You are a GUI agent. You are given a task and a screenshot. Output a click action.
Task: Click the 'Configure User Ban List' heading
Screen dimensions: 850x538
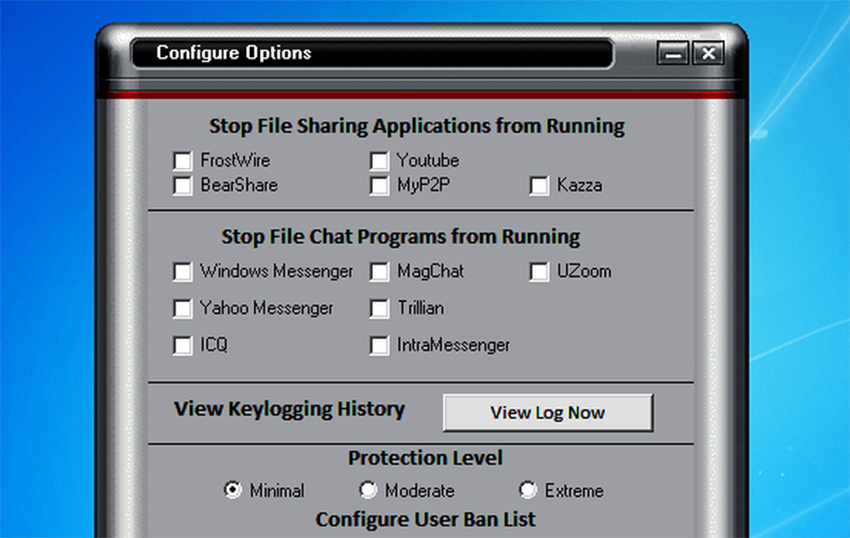tap(426, 520)
